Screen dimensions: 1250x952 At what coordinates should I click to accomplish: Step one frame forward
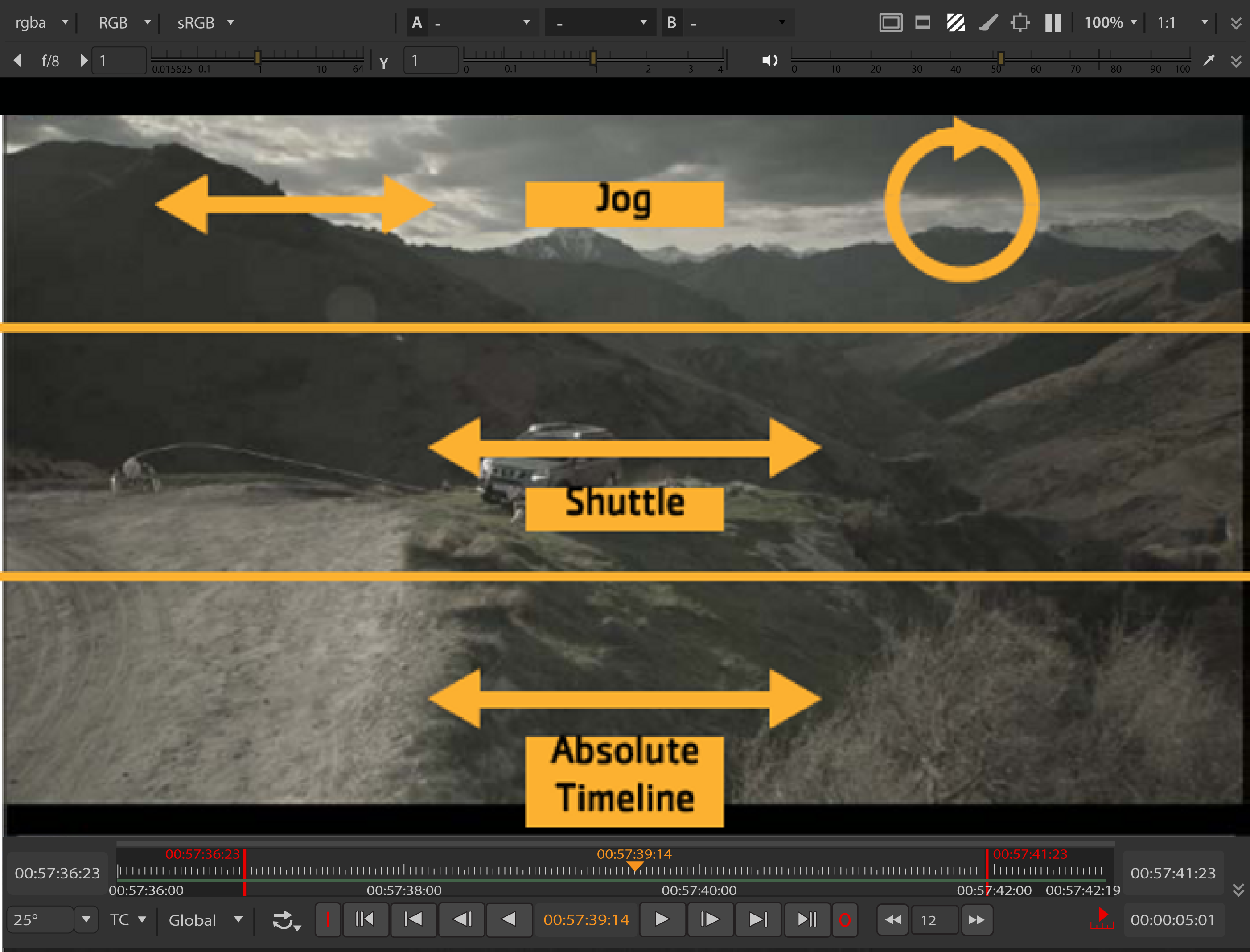click(x=710, y=919)
